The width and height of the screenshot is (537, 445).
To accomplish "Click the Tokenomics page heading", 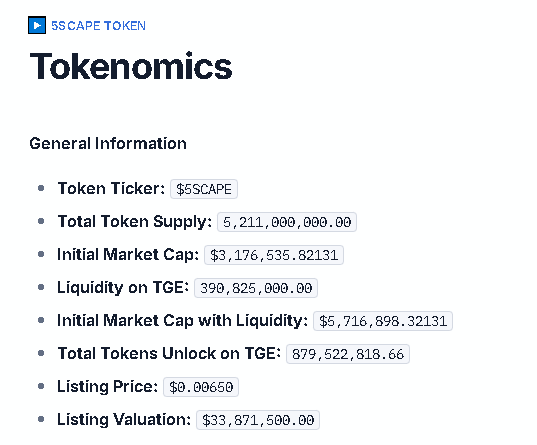I will 131,66.
